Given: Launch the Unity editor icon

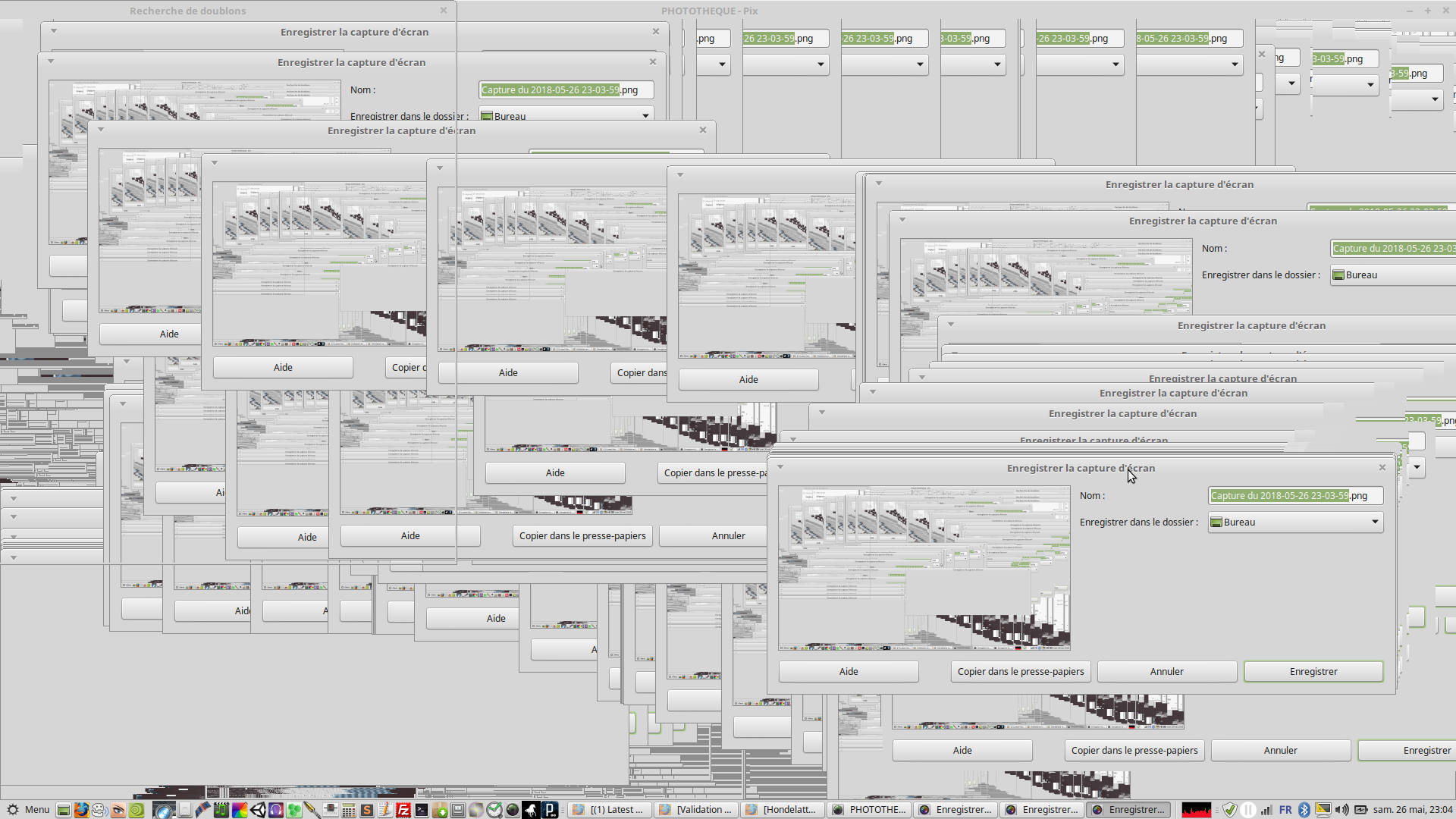Looking at the screenshot, I should coord(258,810).
